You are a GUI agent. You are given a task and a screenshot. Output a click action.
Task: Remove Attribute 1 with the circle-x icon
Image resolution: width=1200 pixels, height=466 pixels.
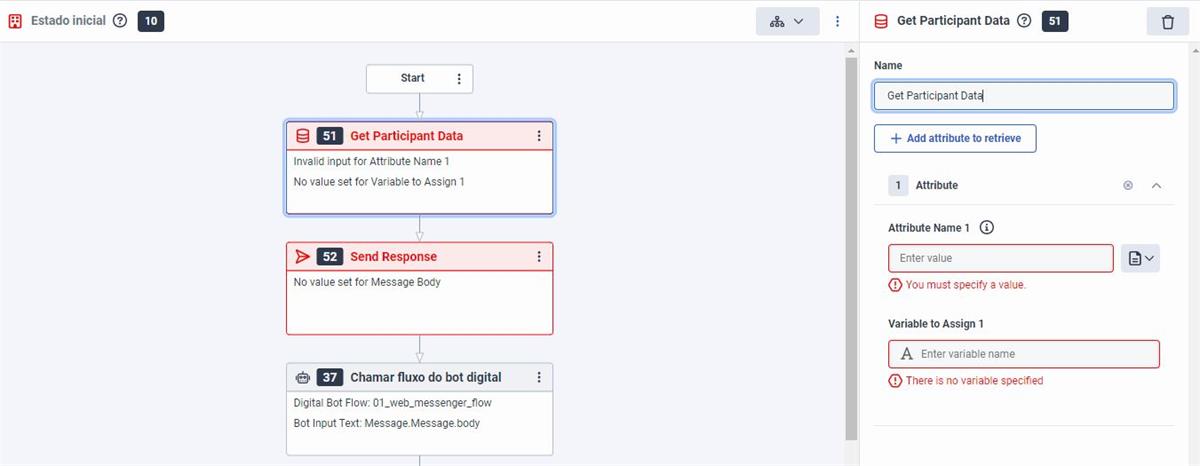tap(1128, 185)
